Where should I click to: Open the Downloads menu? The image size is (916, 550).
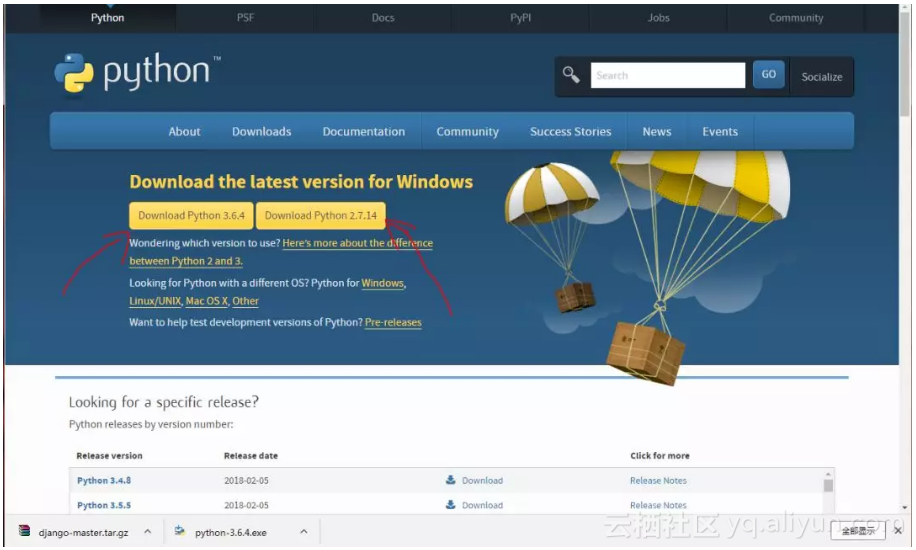(x=262, y=132)
